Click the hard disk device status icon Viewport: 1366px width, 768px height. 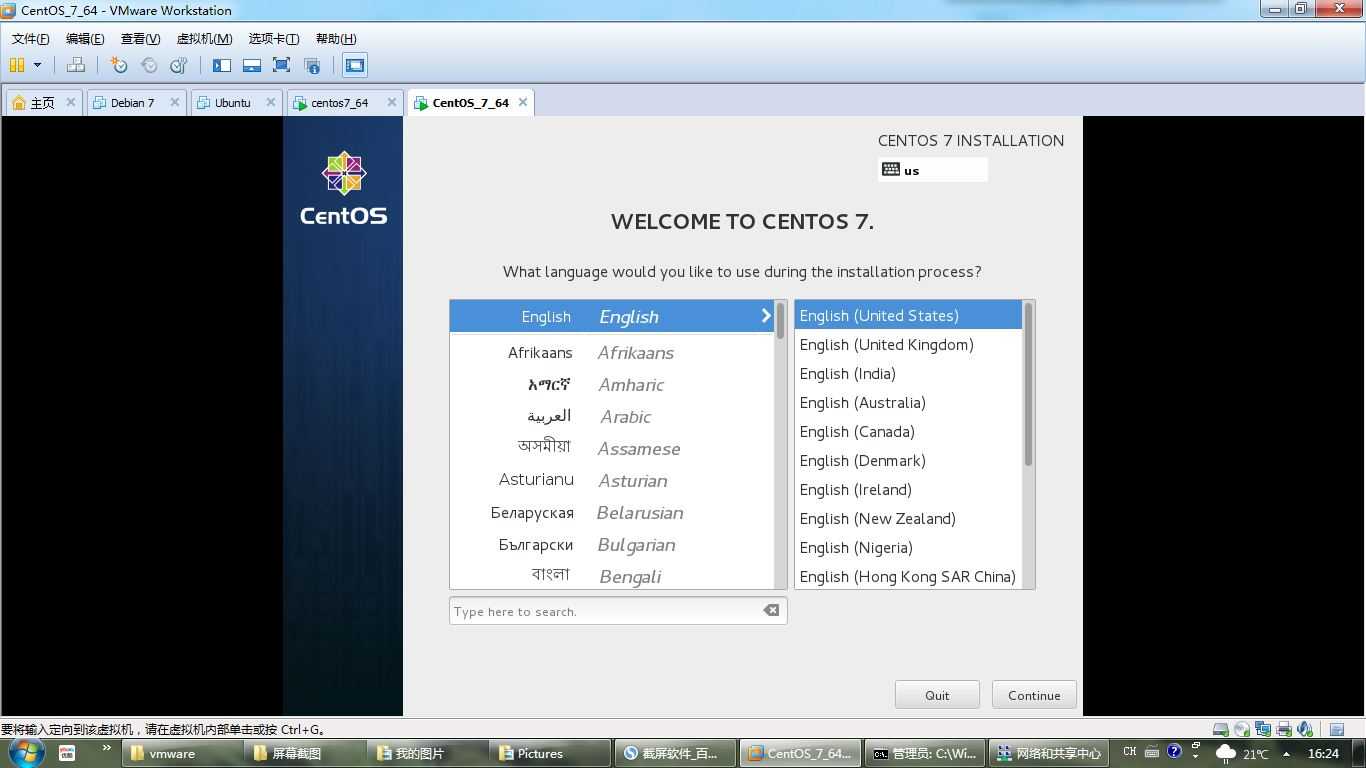[x=1220, y=729]
